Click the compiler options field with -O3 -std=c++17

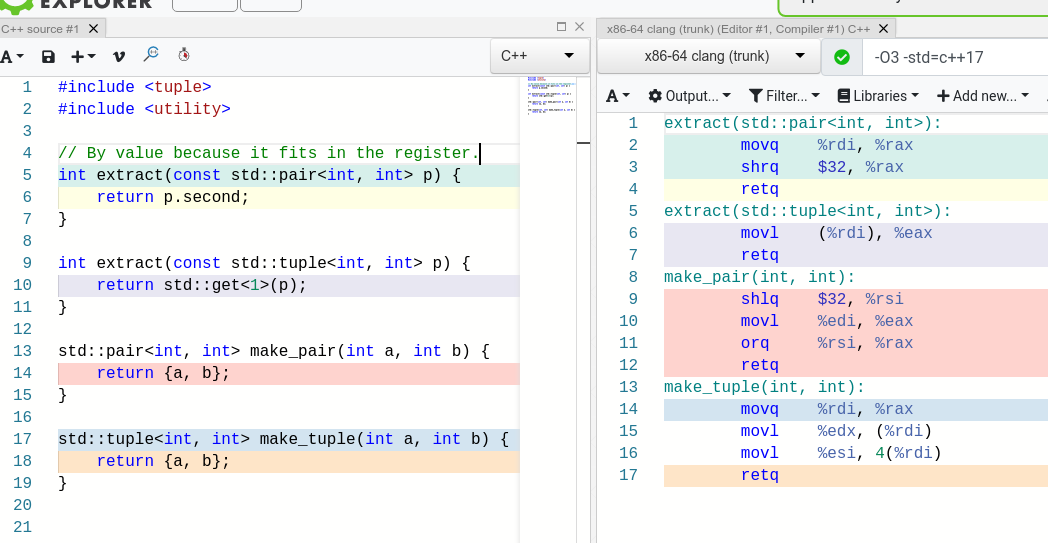pyautogui.click(x=950, y=57)
